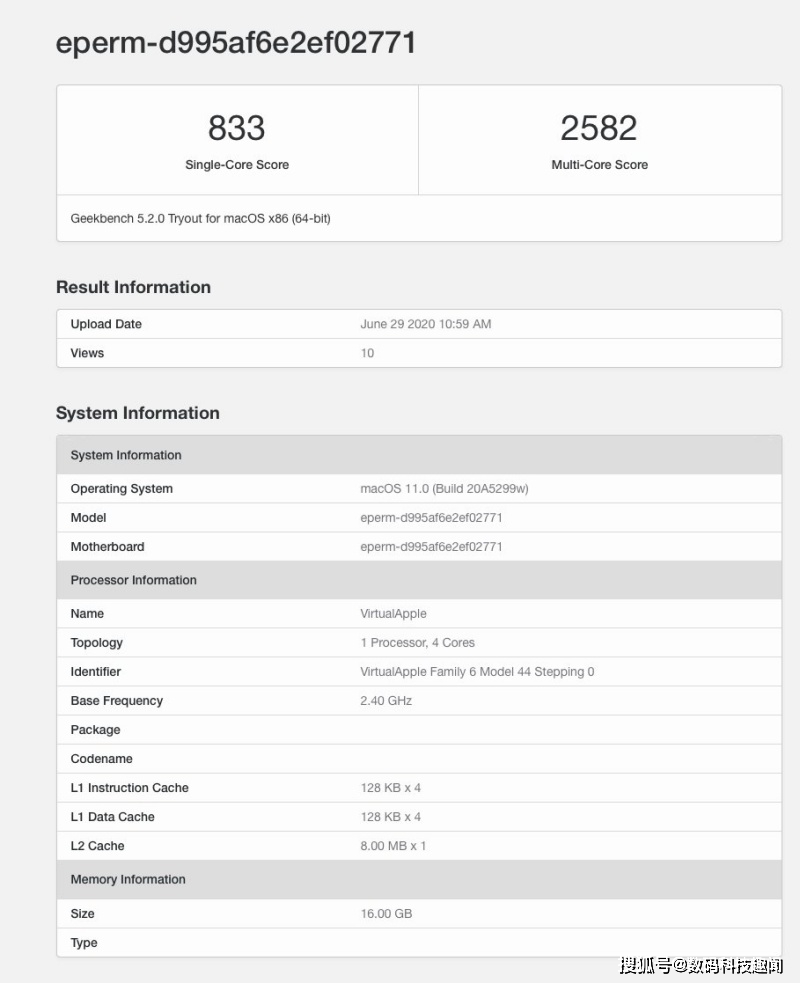Click the processor Name label

(x=87, y=614)
